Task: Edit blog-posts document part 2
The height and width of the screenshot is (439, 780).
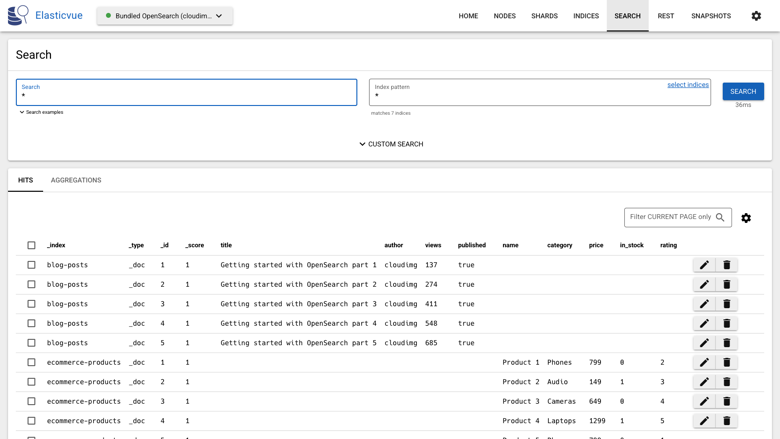Action: (x=704, y=284)
